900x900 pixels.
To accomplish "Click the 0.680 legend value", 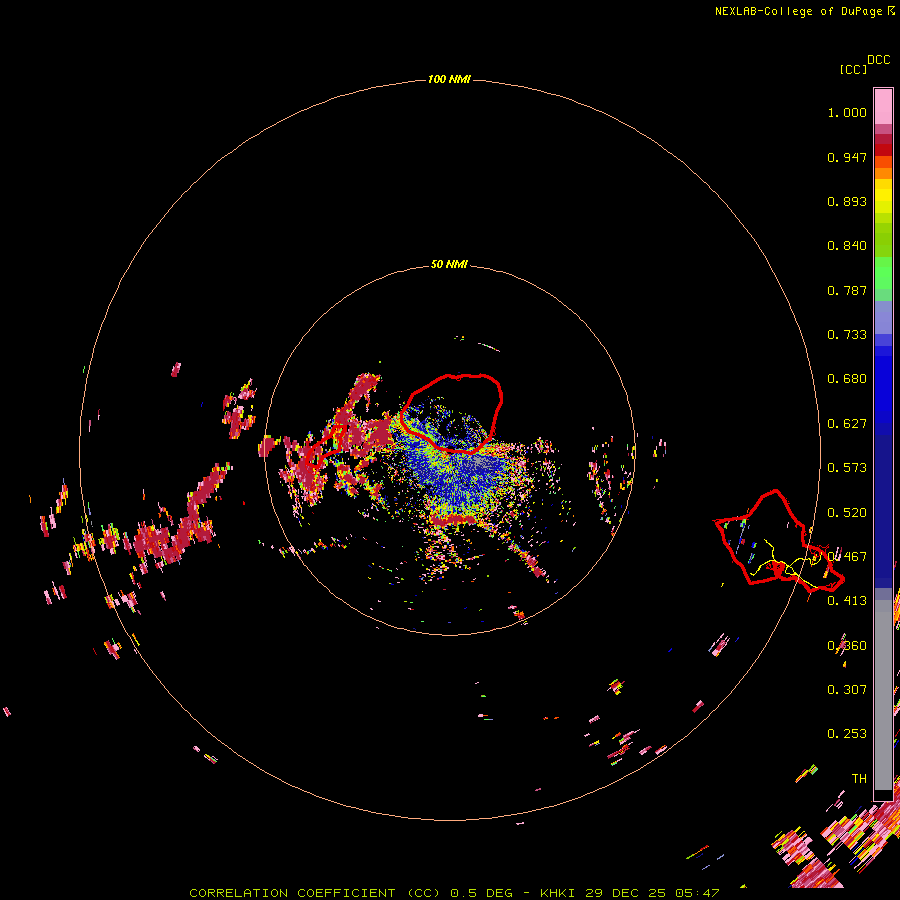I will point(847,379).
